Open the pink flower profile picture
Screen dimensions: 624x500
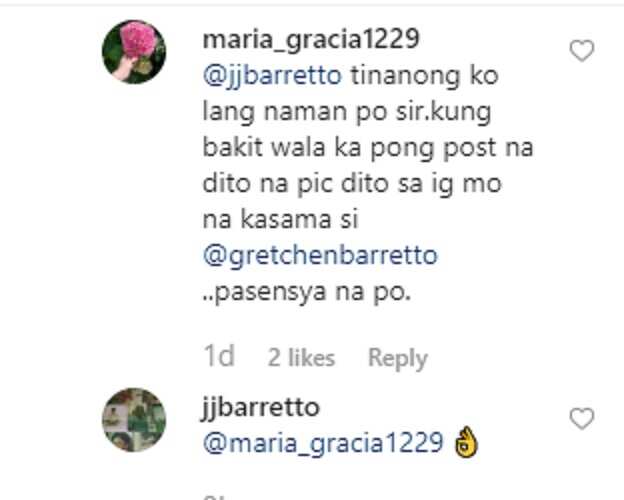pos(134,52)
